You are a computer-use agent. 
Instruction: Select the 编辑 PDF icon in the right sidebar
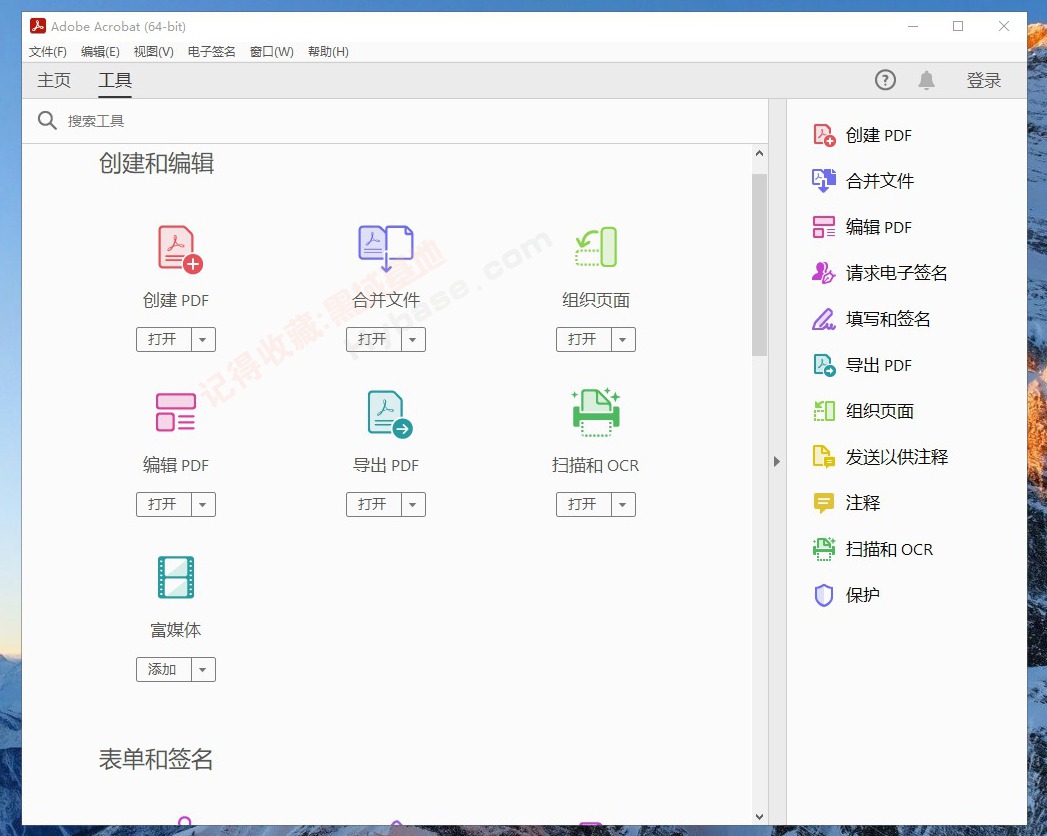click(824, 227)
